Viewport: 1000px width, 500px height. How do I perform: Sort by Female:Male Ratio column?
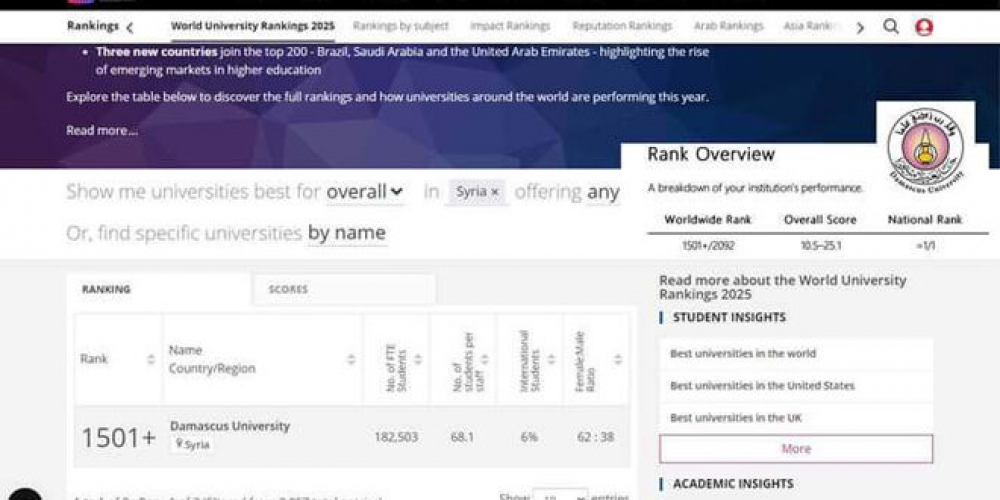coord(618,359)
